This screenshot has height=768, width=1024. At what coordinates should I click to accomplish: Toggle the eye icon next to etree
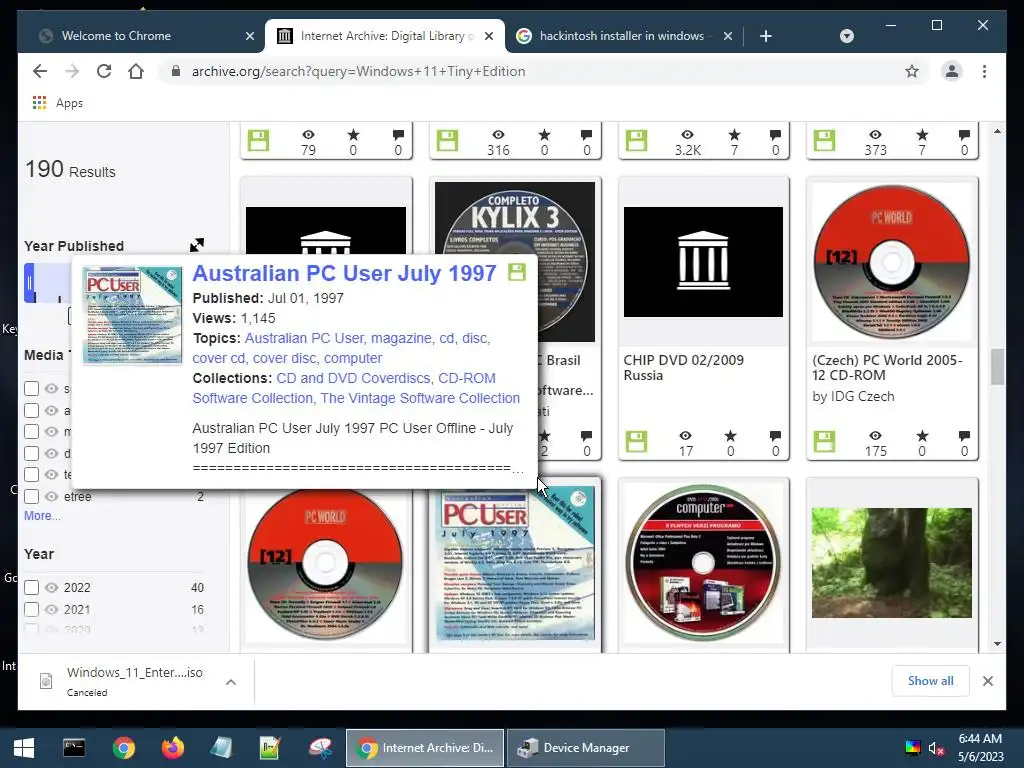[52, 496]
